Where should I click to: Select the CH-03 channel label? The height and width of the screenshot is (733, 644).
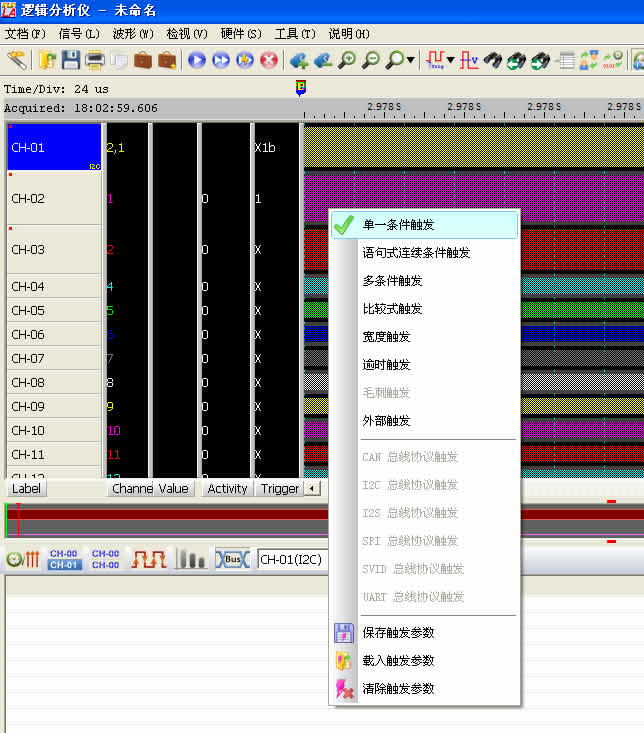pos(54,249)
